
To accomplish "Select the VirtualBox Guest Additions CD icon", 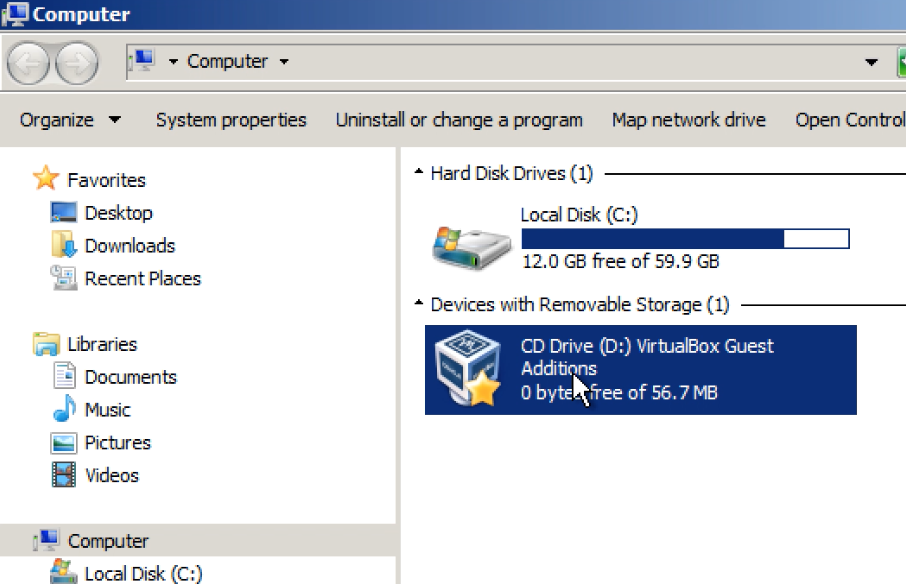I will point(468,369).
